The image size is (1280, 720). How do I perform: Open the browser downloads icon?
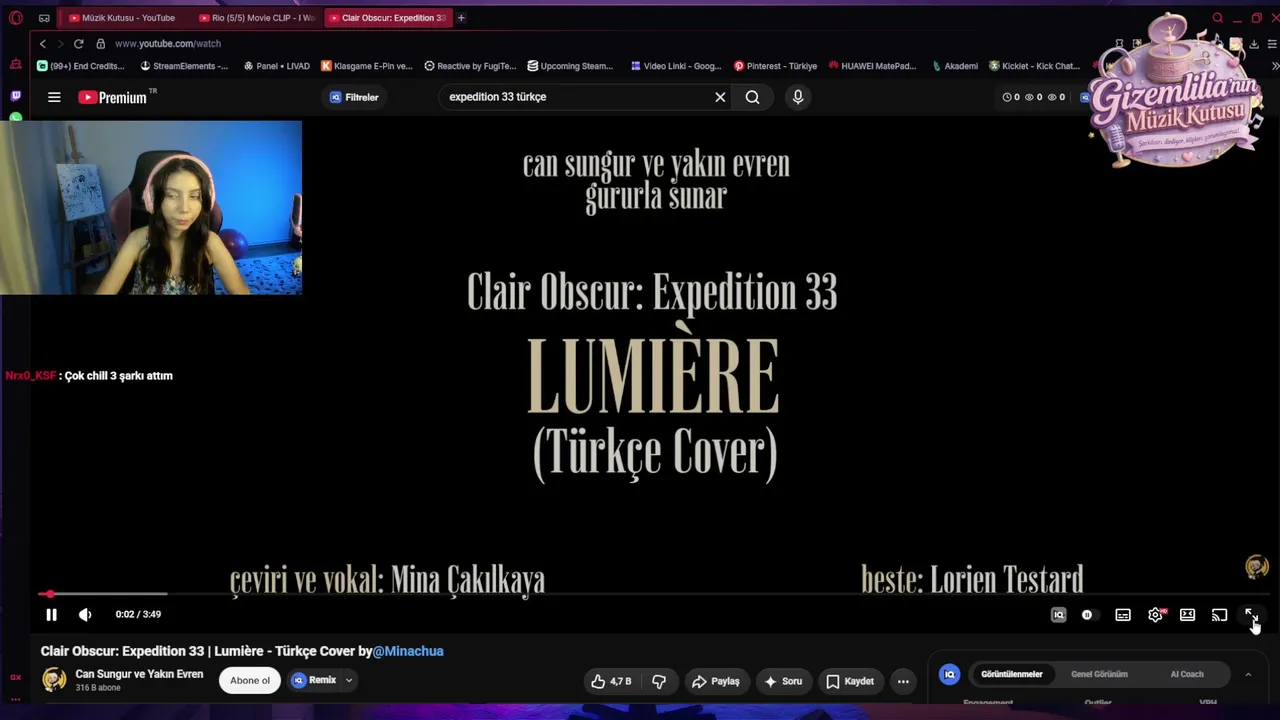coord(1254,44)
